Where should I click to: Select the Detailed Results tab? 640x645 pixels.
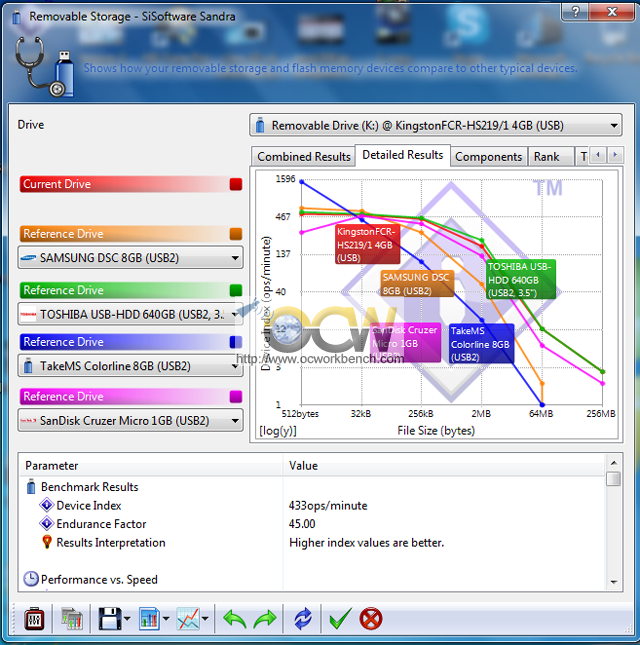[x=403, y=155]
